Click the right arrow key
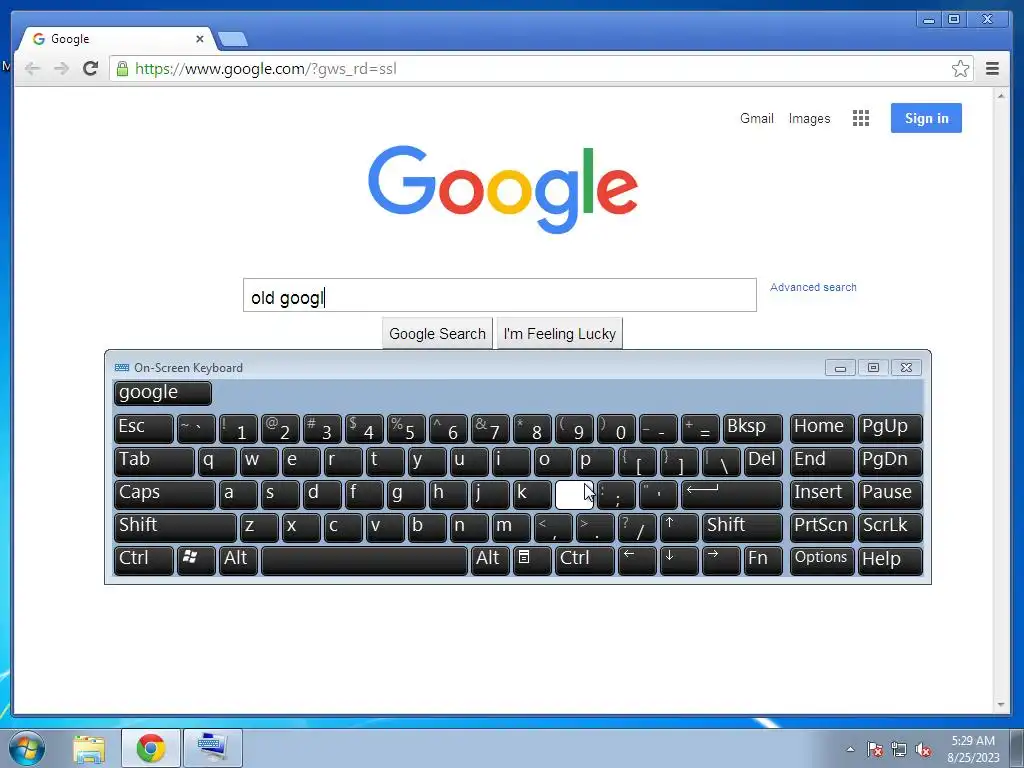The image size is (1024, 768). (720, 560)
